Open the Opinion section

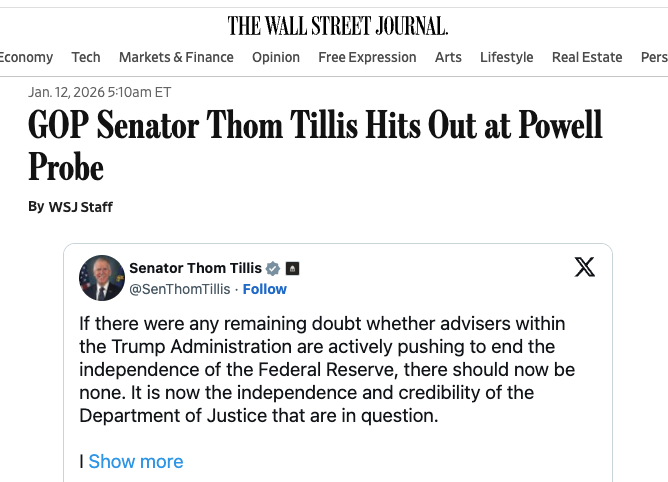pos(276,57)
